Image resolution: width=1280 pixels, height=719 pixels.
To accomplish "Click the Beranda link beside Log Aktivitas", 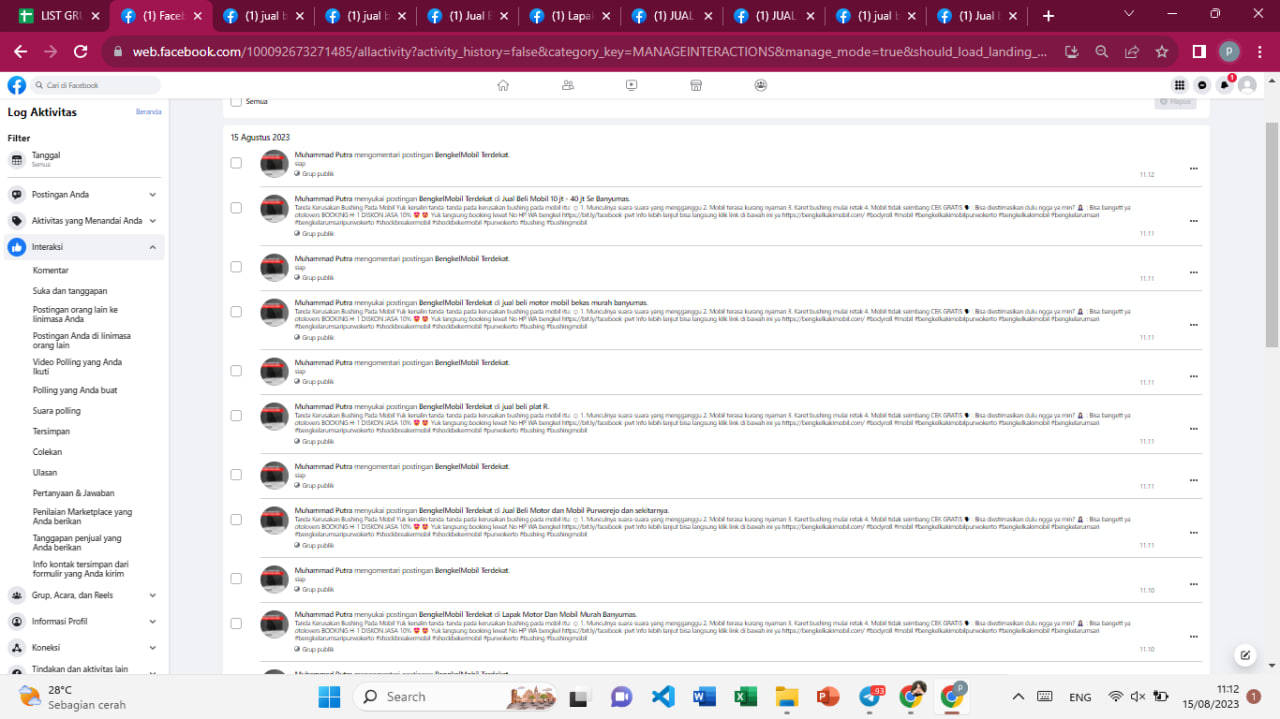I will [x=148, y=112].
